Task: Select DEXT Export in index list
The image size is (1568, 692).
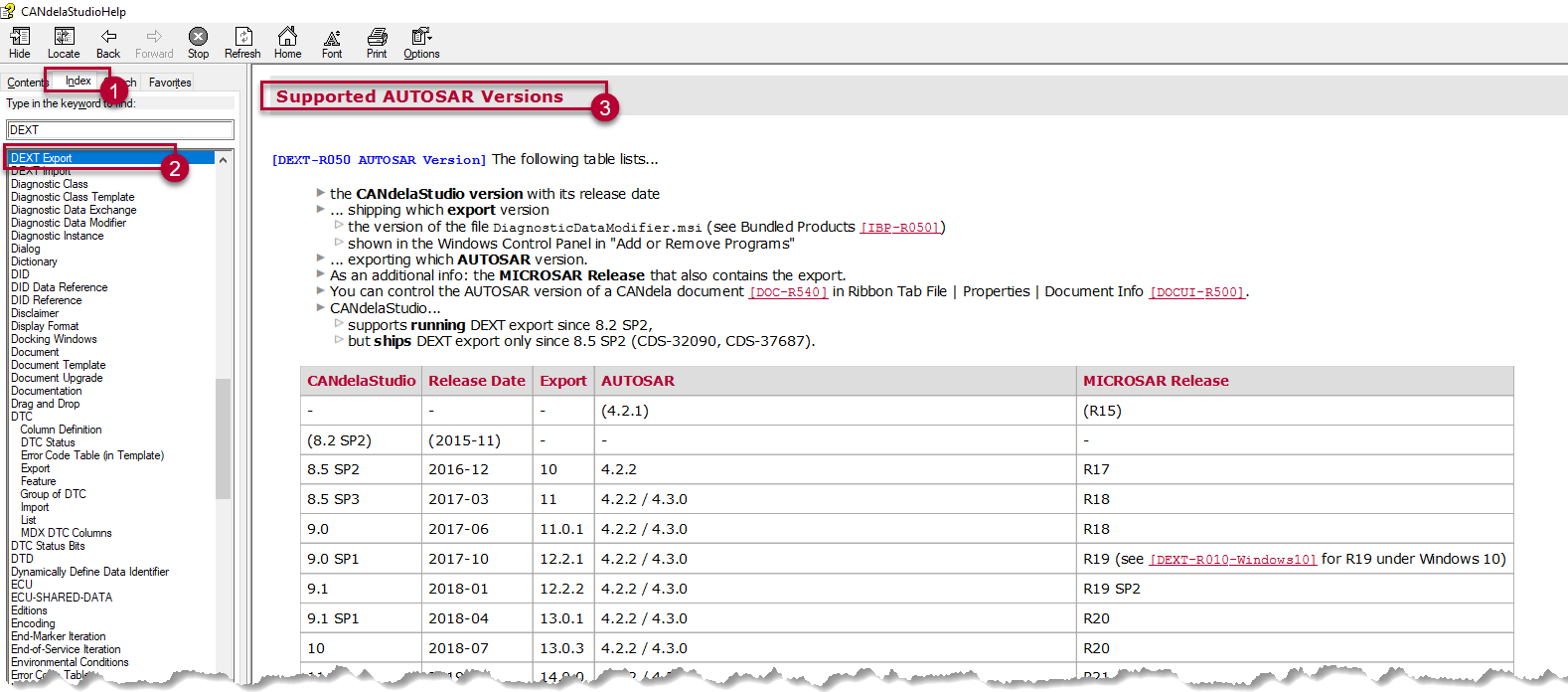Action: 42,158
